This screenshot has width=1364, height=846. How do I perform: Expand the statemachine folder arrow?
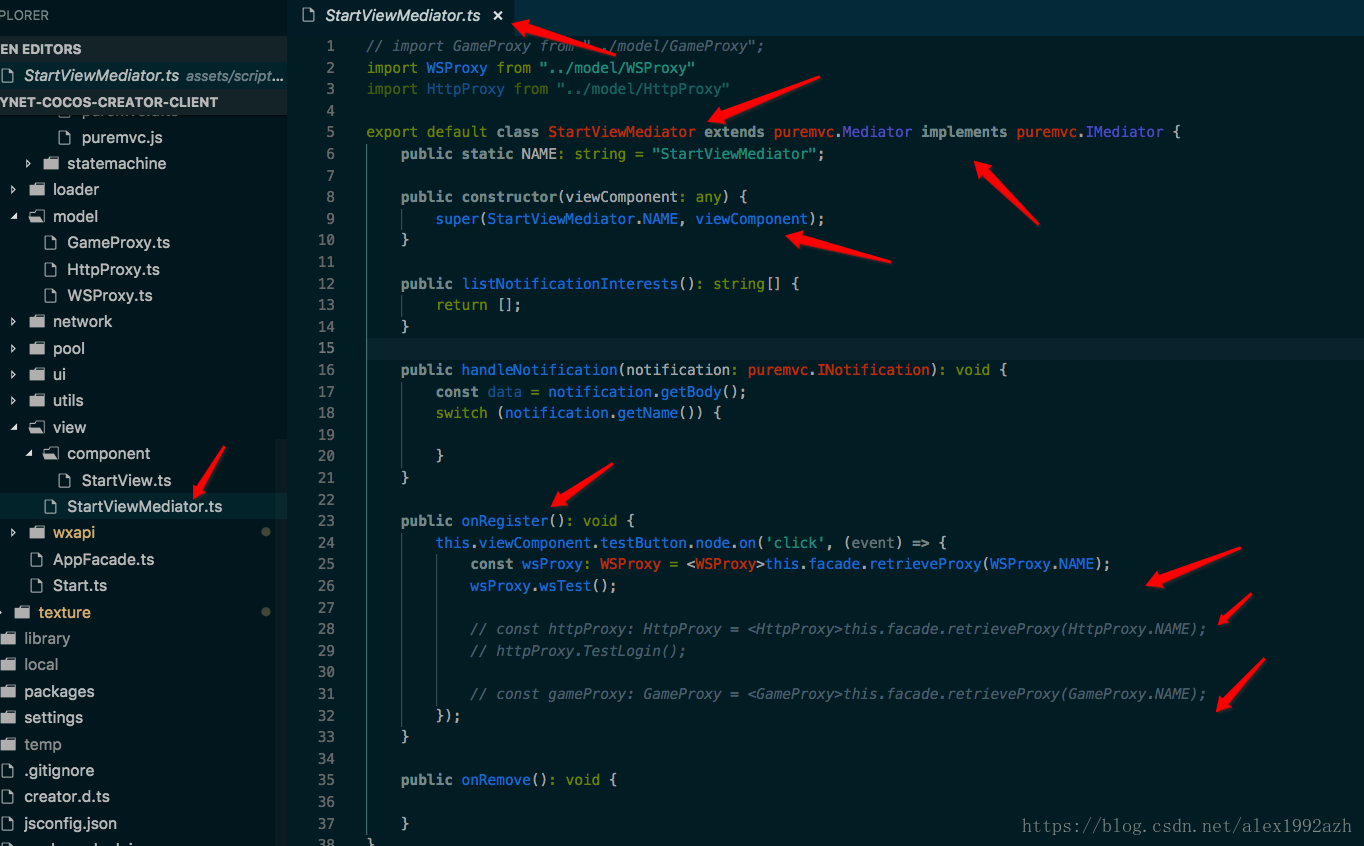click(28, 164)
